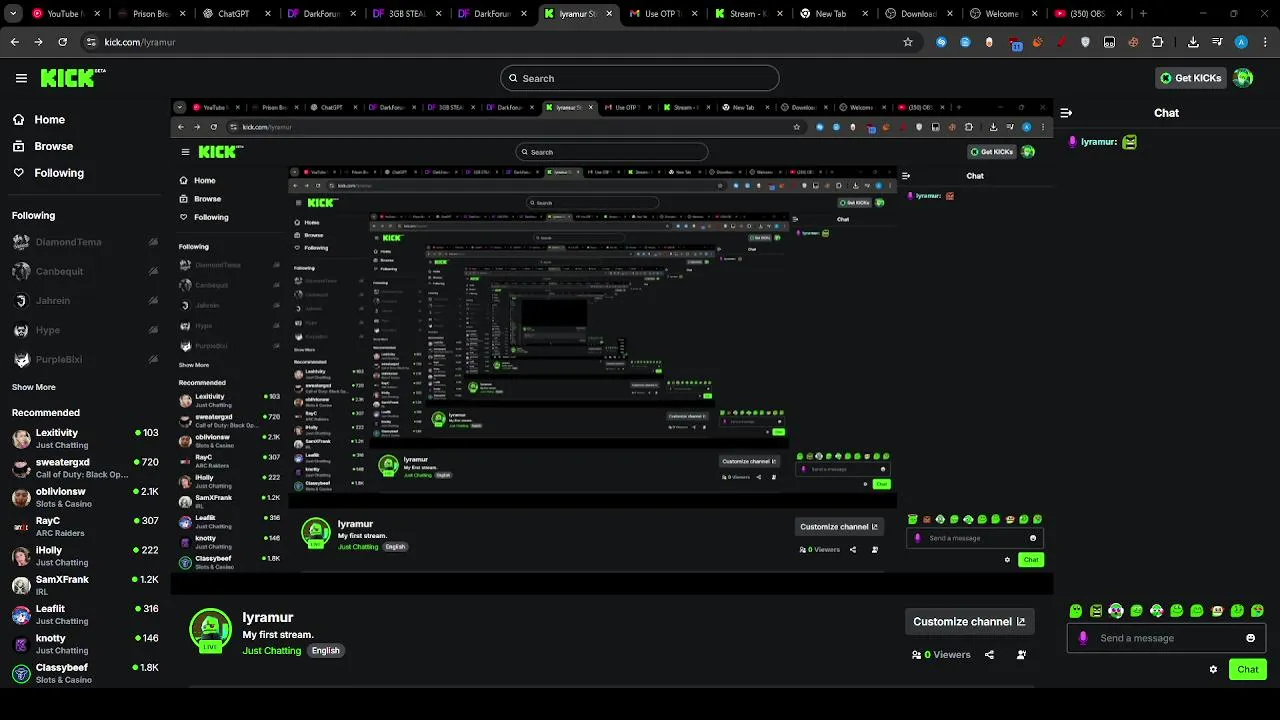
Task: Focus the outer Kick Search field
Action: [640, 78]
